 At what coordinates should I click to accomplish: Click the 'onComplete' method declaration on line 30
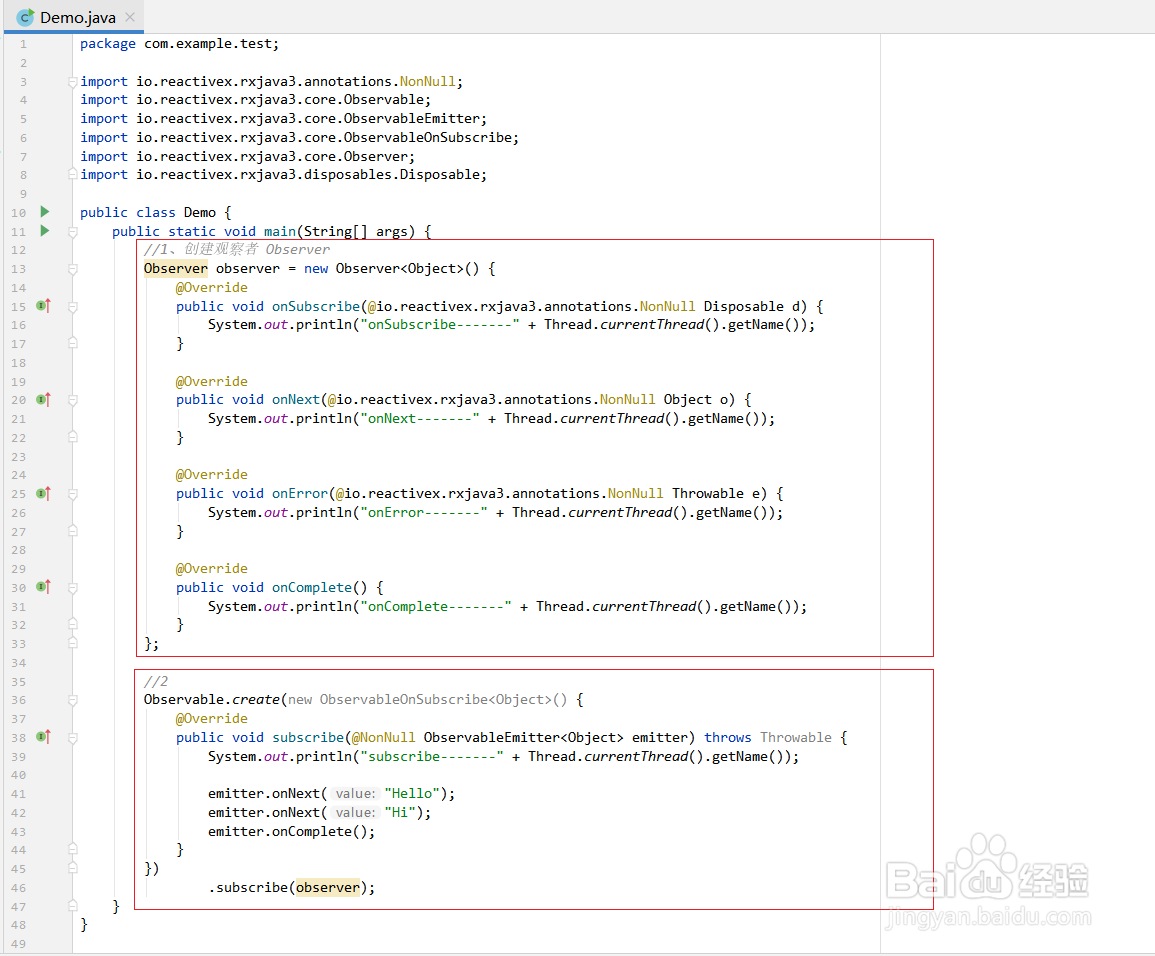pos(312,587)
